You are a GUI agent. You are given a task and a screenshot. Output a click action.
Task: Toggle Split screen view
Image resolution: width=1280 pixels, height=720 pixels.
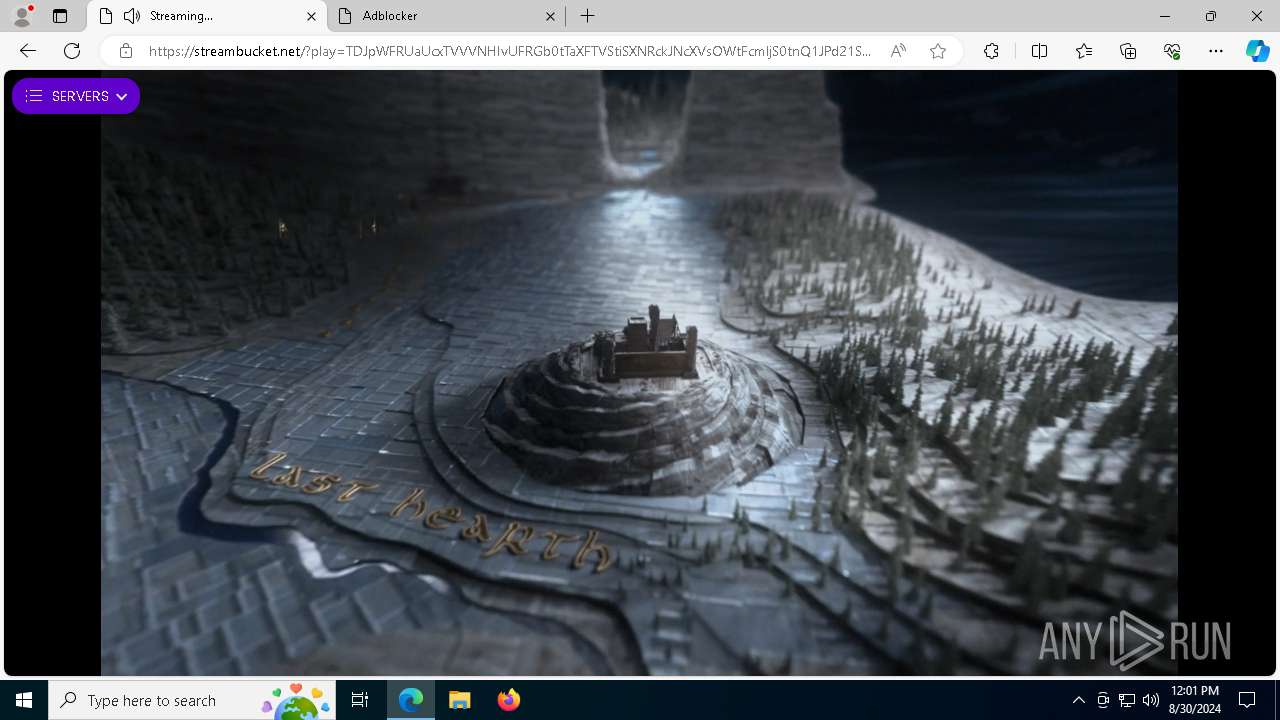click(x=1039, y=51)
